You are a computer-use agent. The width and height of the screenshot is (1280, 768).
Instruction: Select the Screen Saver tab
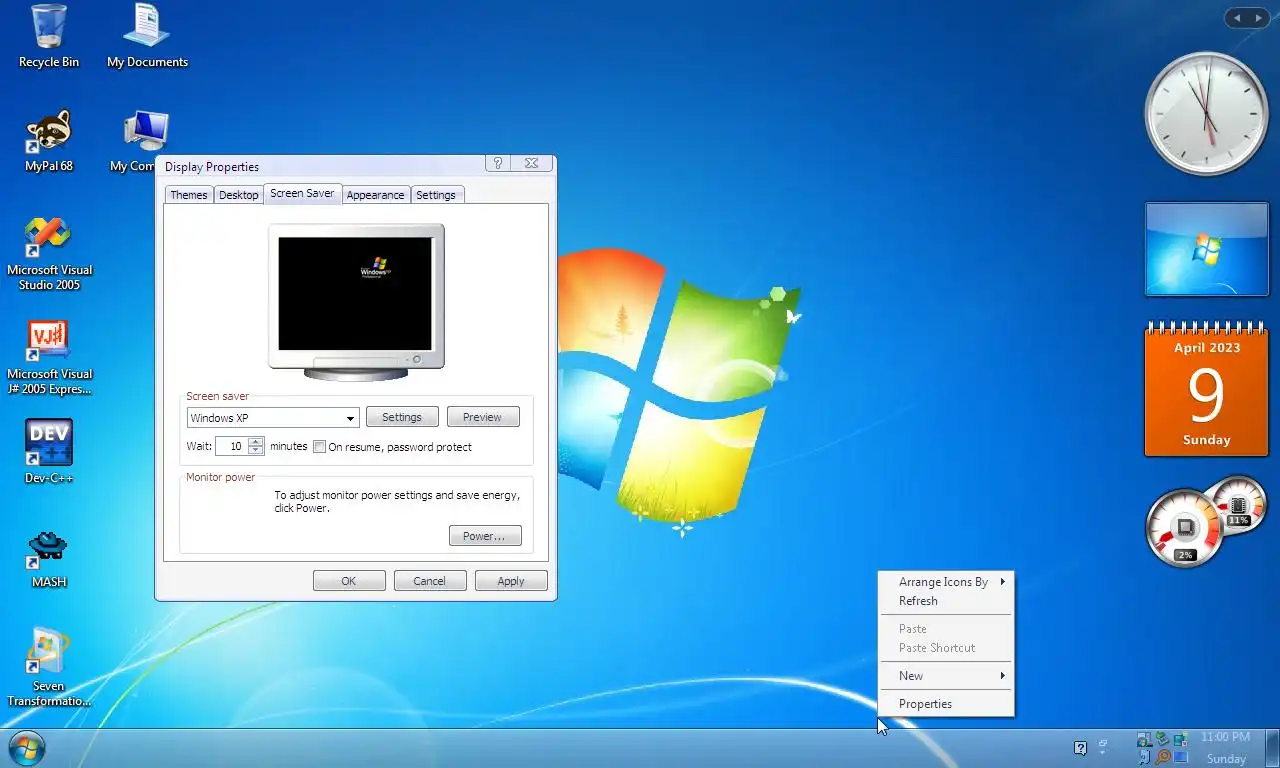[x=302, y=193]
